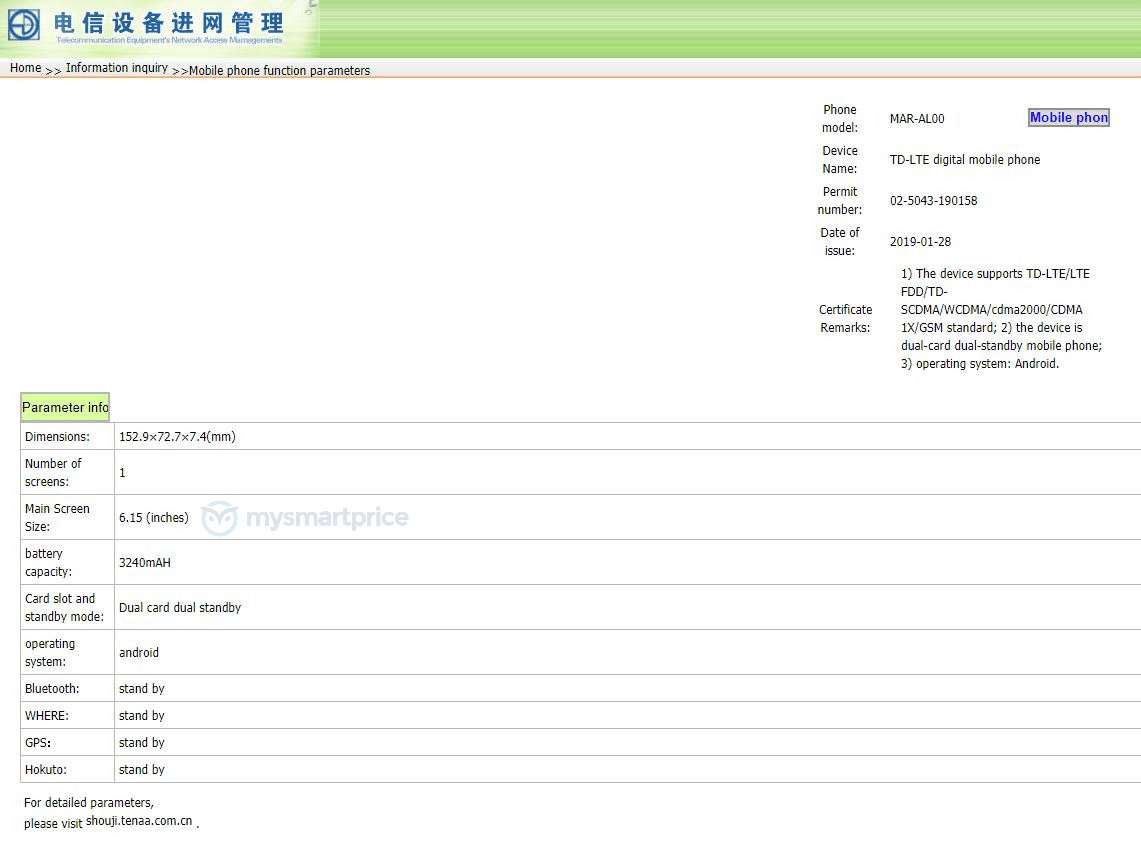Click the 3240mAH battery capacity value
The height and width of the screenshot is (843, 1141).
tap(144, 563)
